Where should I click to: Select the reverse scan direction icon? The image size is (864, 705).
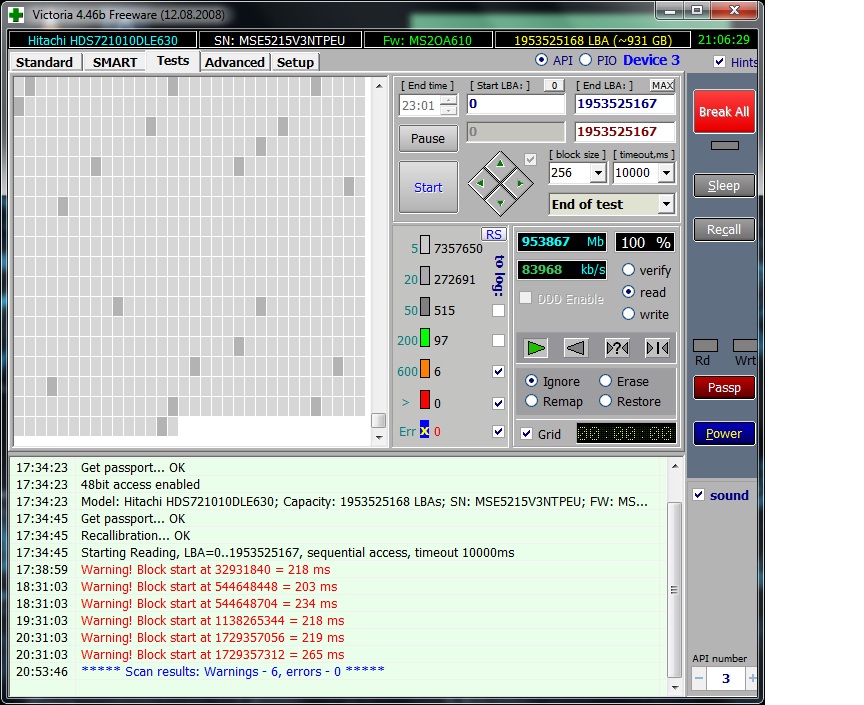(575, 348)
